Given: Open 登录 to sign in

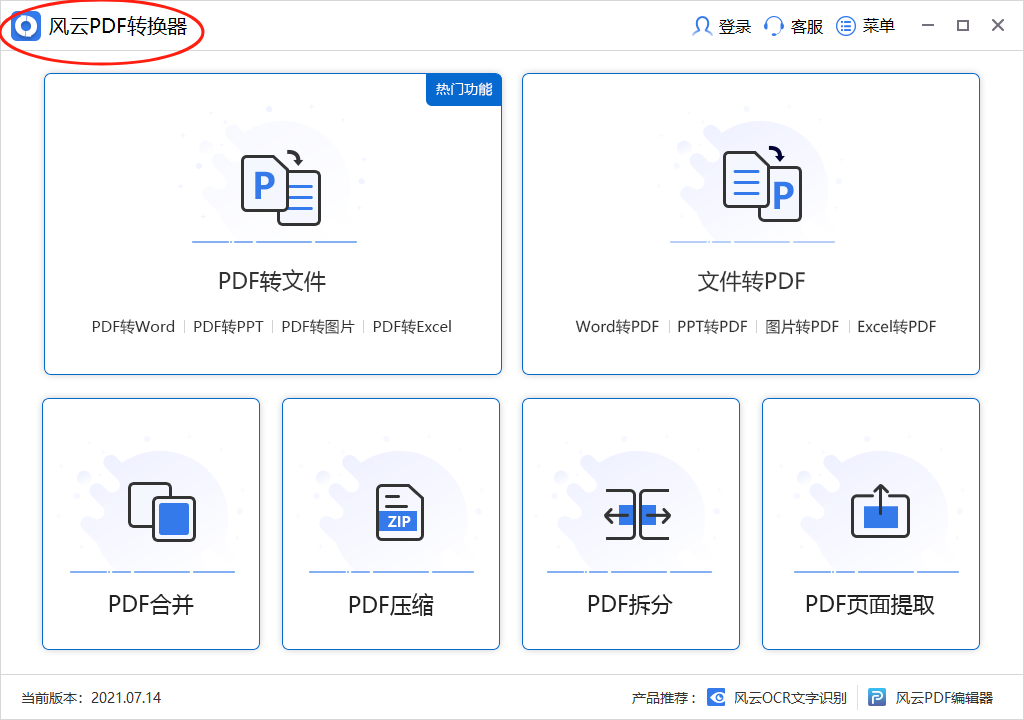Looking at the screenshot, I should pos(735,27).
